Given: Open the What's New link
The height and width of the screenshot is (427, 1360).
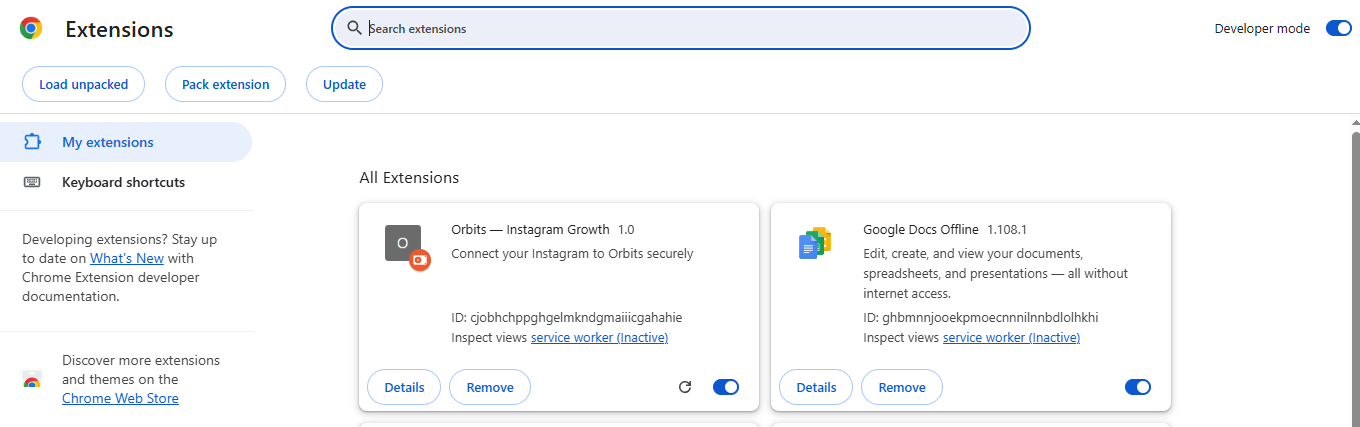Looking at the screenshot, I should tap(127, 258).
